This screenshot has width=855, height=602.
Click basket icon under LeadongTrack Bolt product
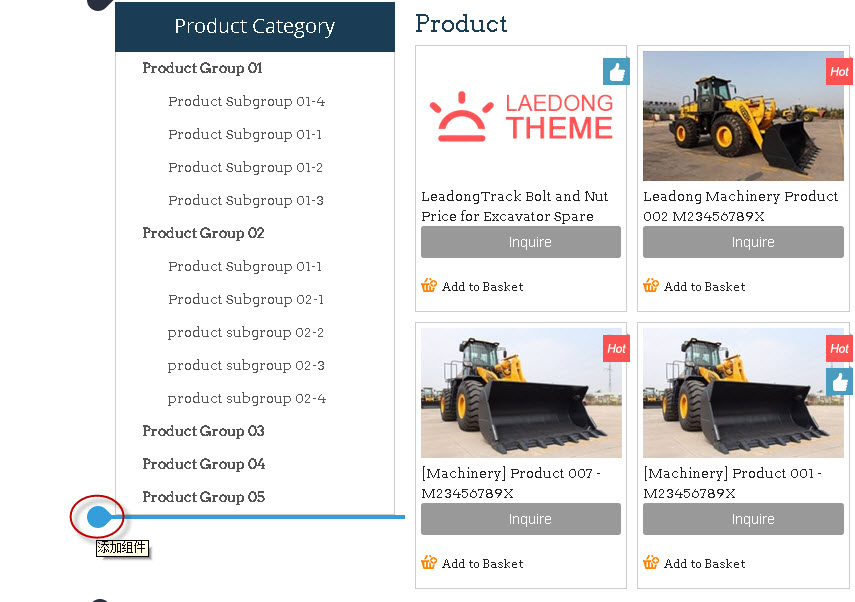pos(429,286)
